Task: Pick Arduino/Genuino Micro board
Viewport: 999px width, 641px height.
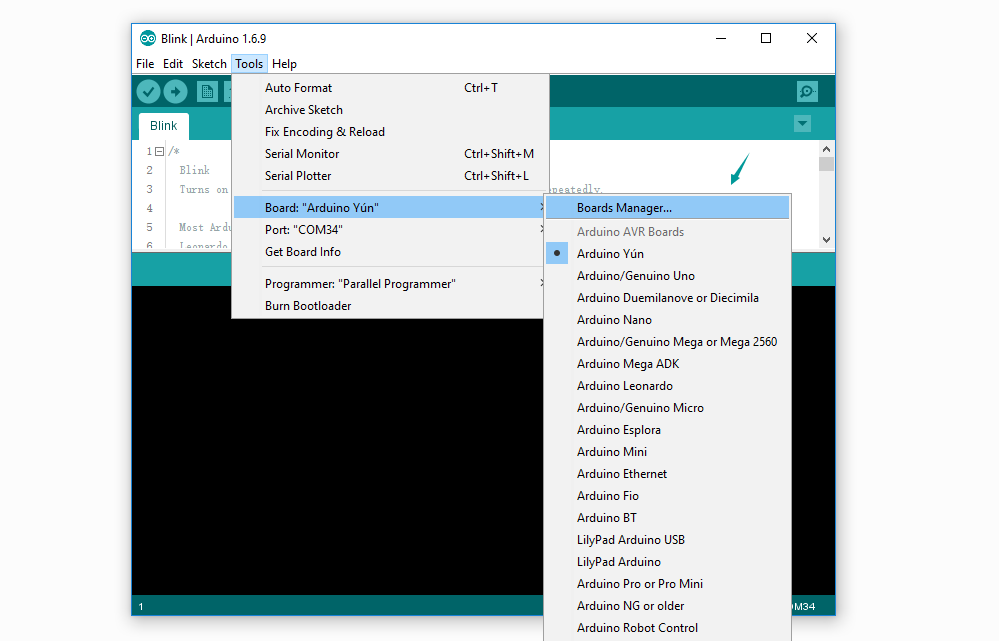Action: 668,408
